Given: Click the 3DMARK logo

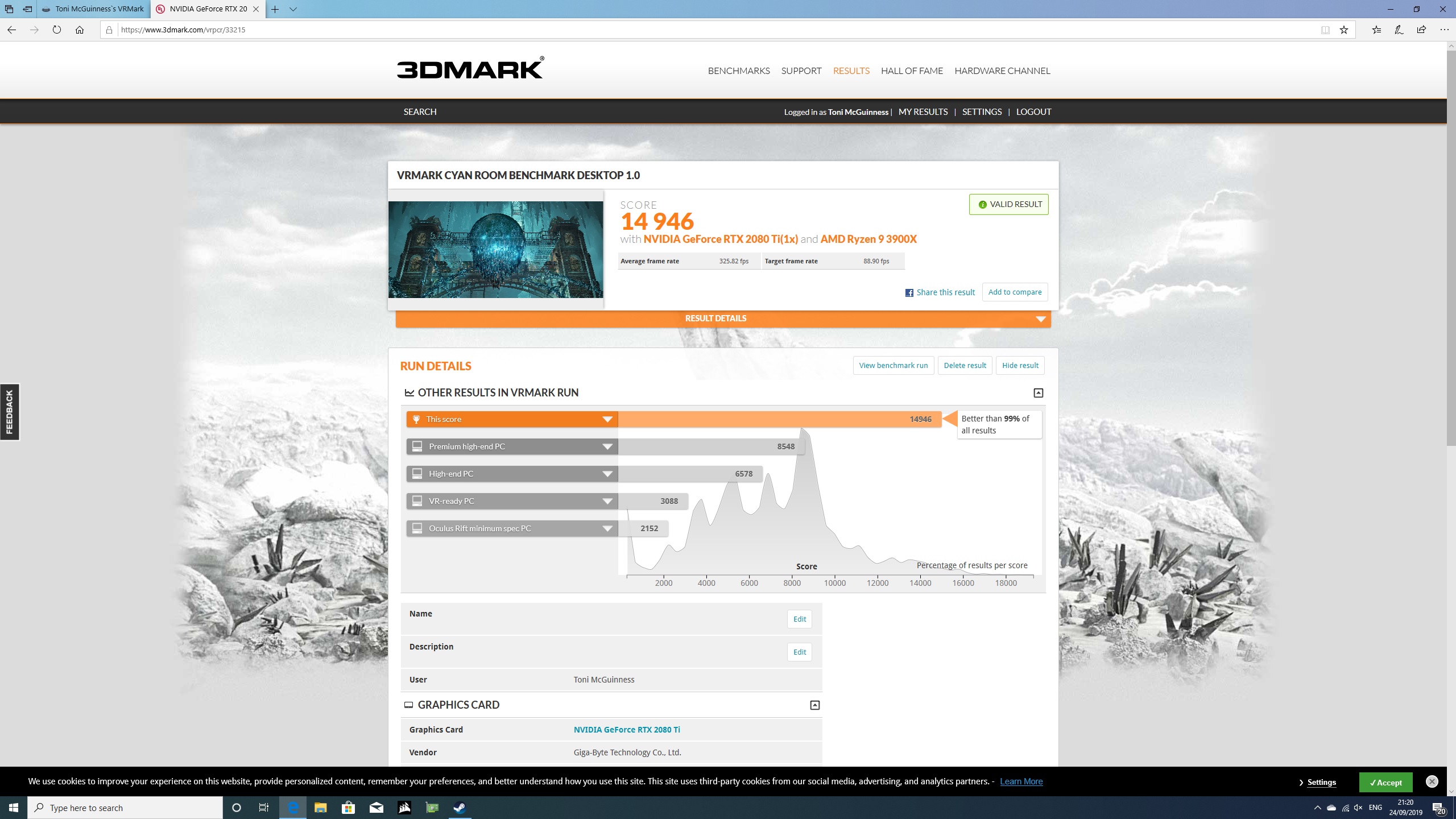Looking at the screenshot, I should click(470, 68).
